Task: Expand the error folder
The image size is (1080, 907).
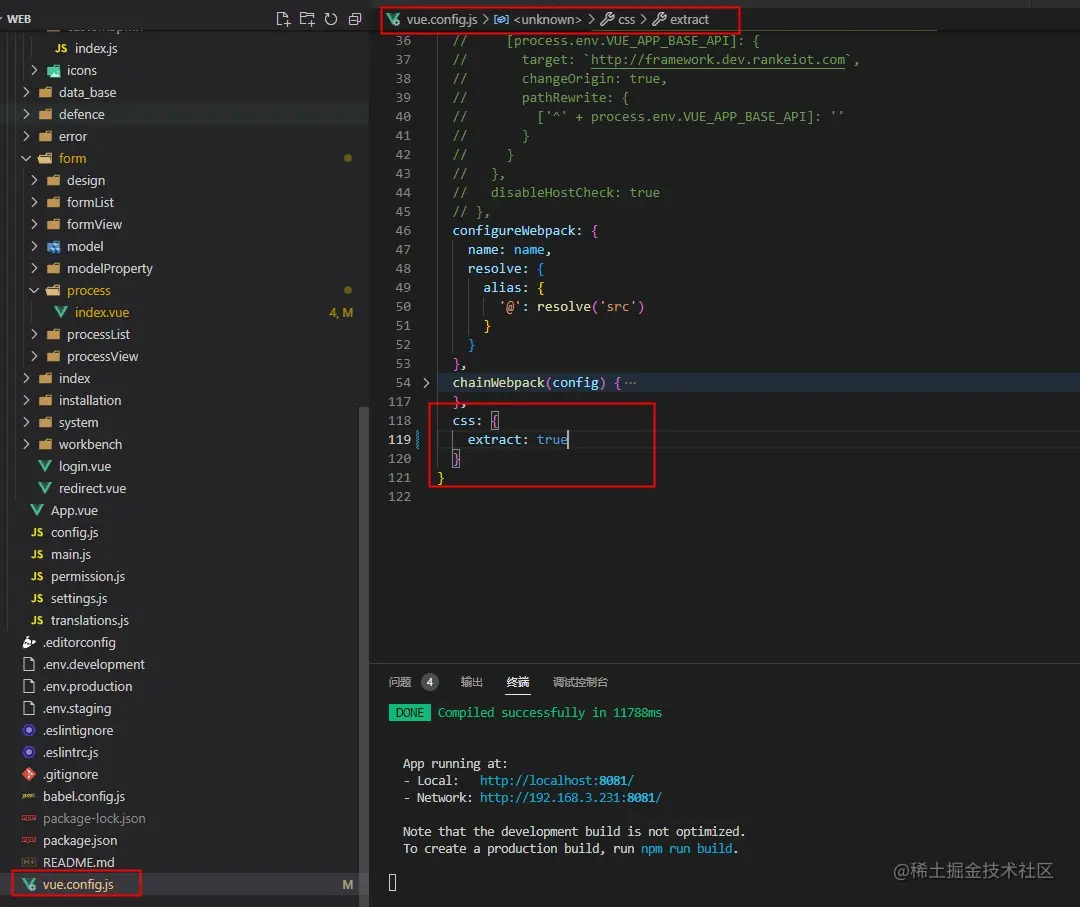Action: coord(72,136)
